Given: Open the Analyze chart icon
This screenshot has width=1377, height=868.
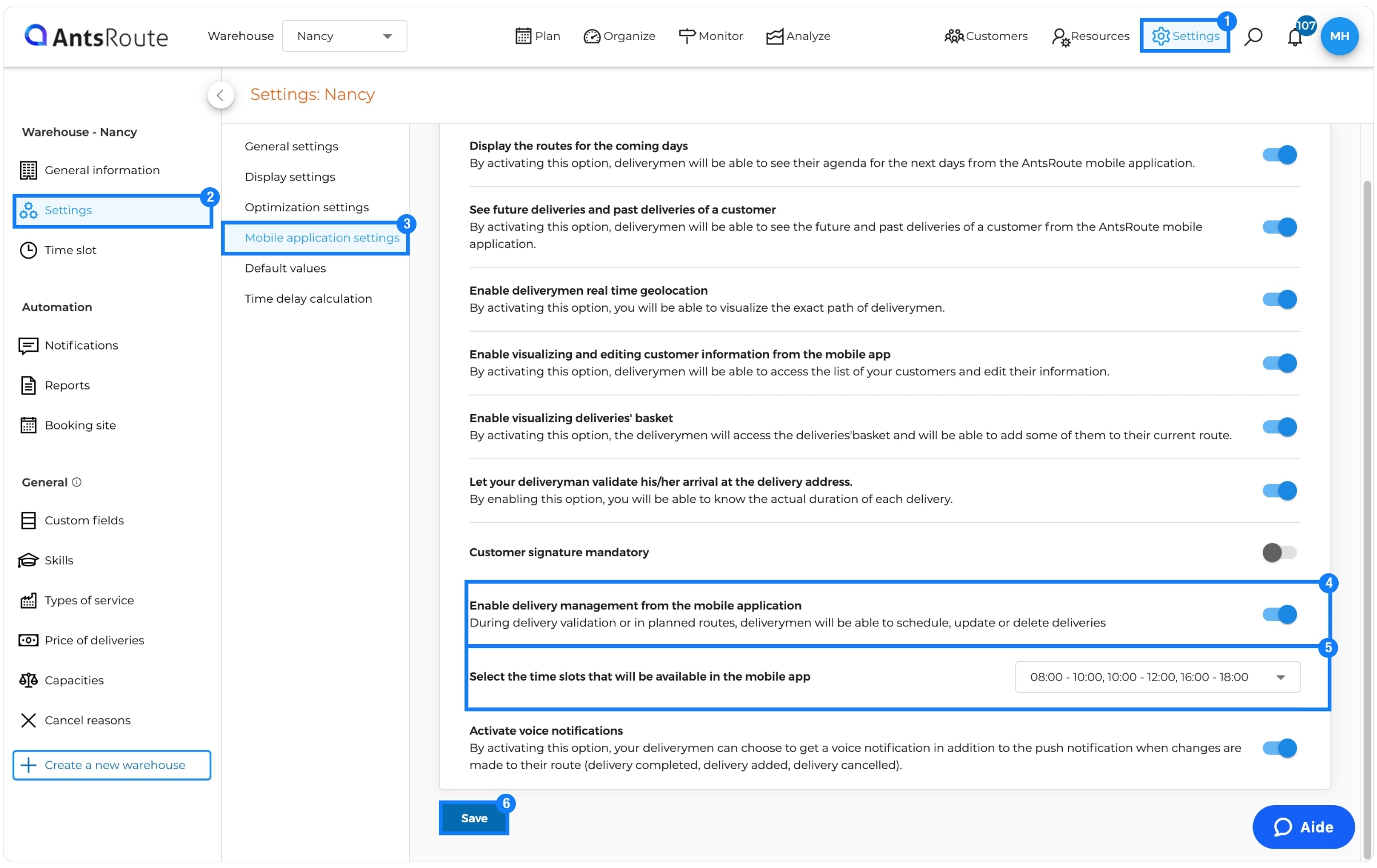Looking at the screenshot, I should click(x=774, y=36).
